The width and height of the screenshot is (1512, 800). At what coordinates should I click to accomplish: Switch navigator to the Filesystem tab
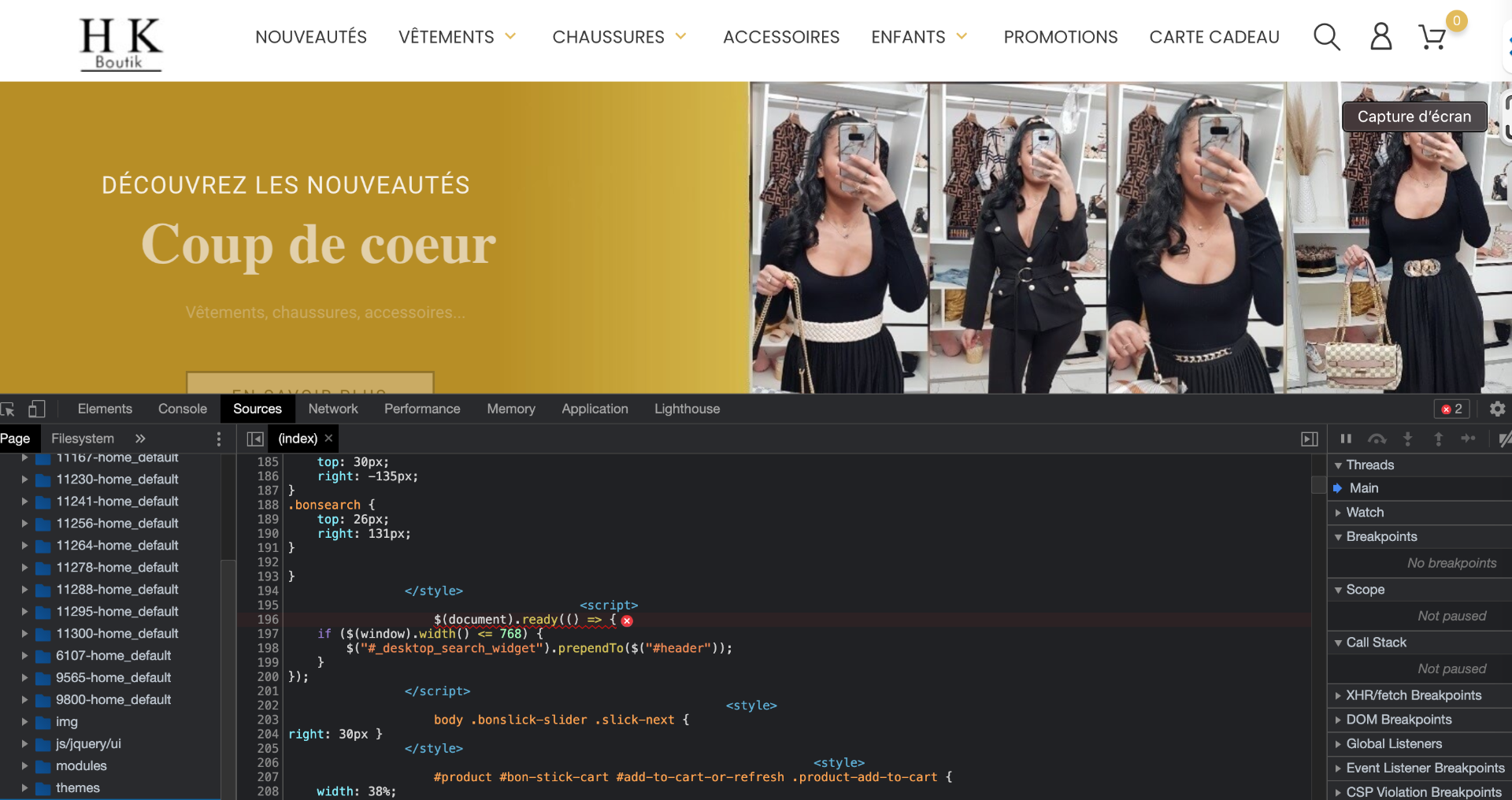[83, 439]
